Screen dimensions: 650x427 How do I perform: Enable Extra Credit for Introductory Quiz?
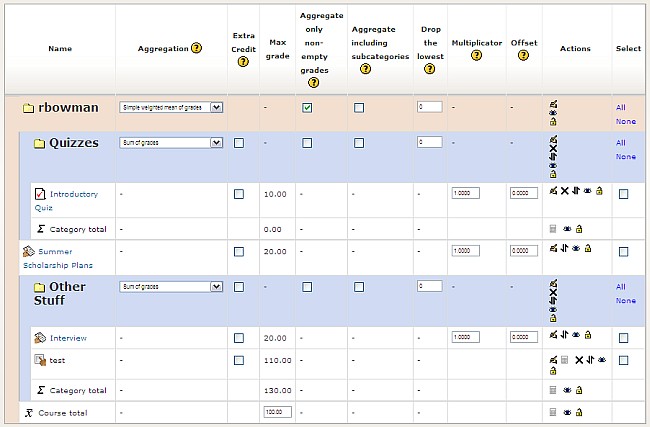tap(238, 194)
